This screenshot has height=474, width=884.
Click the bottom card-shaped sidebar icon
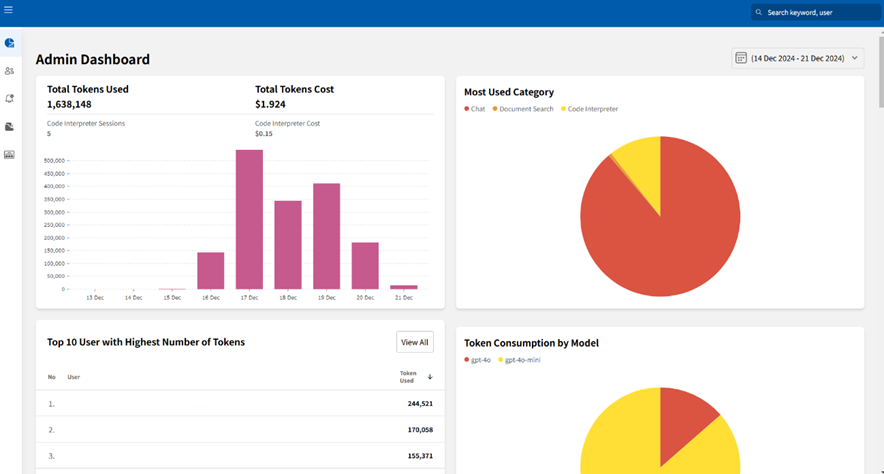pos(10,154)
